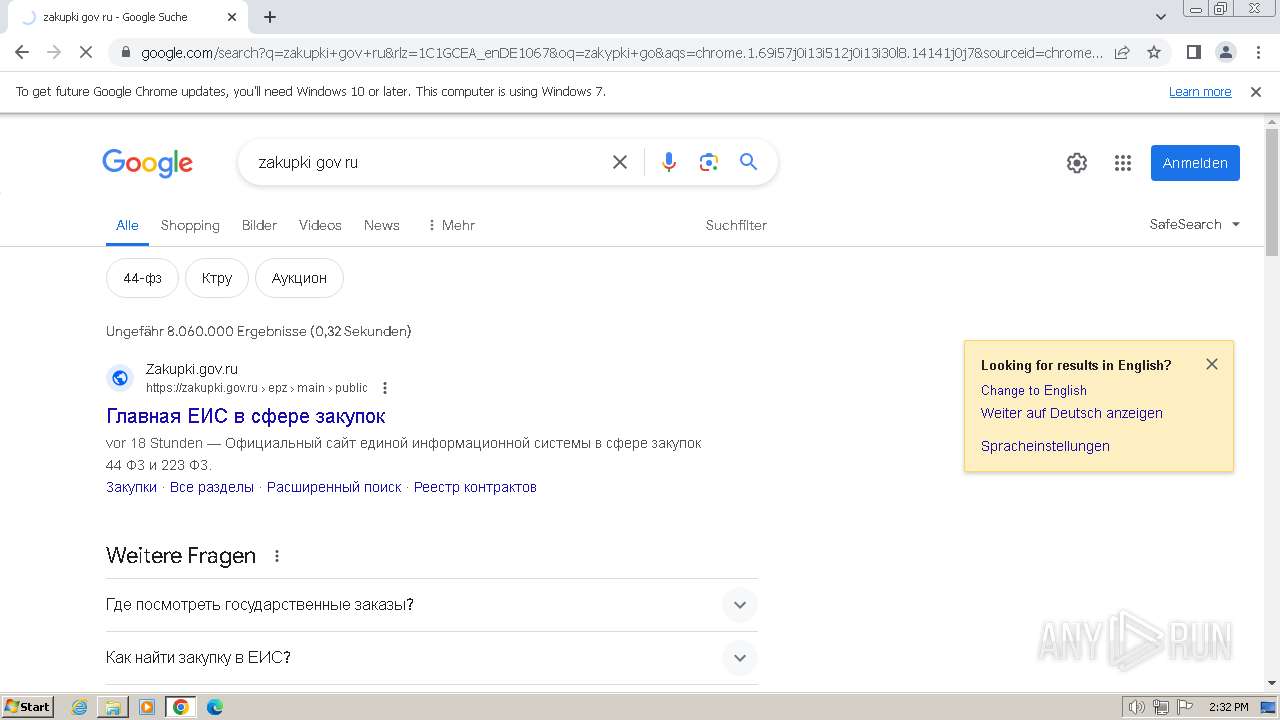1280x720 pixels.
Task: Bookmark this page with the star icon
Action: pyautogui.click(x=1154, y=52)
